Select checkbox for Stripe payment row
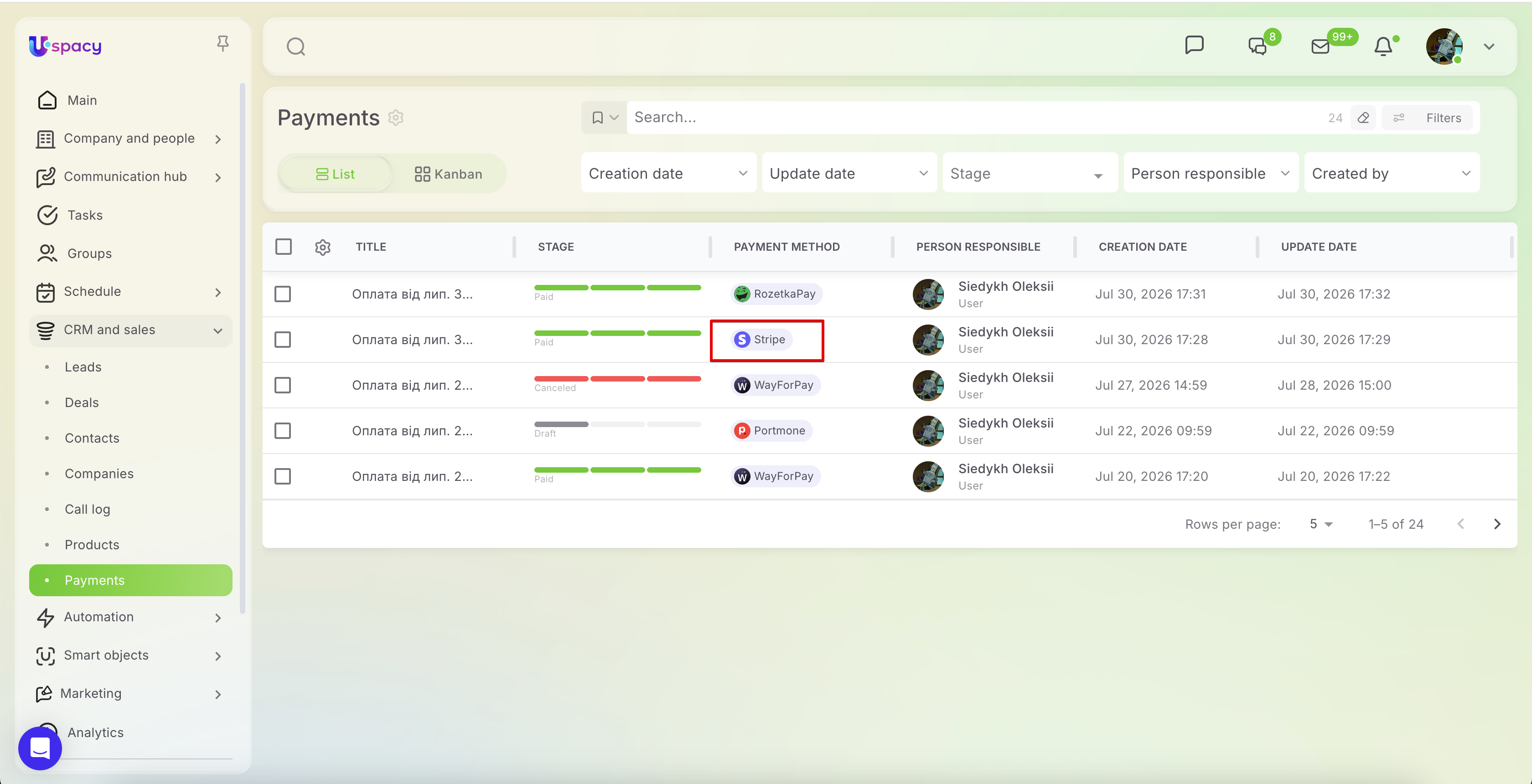This screenshot has width=1532, height=784. tap(283, 340)
